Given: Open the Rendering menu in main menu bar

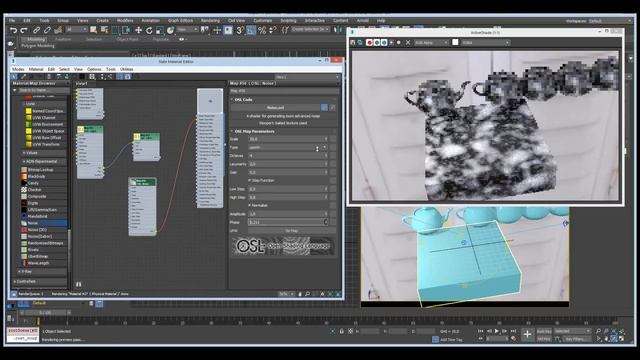Looking at the screenshot, I should [x=210, y=20].
